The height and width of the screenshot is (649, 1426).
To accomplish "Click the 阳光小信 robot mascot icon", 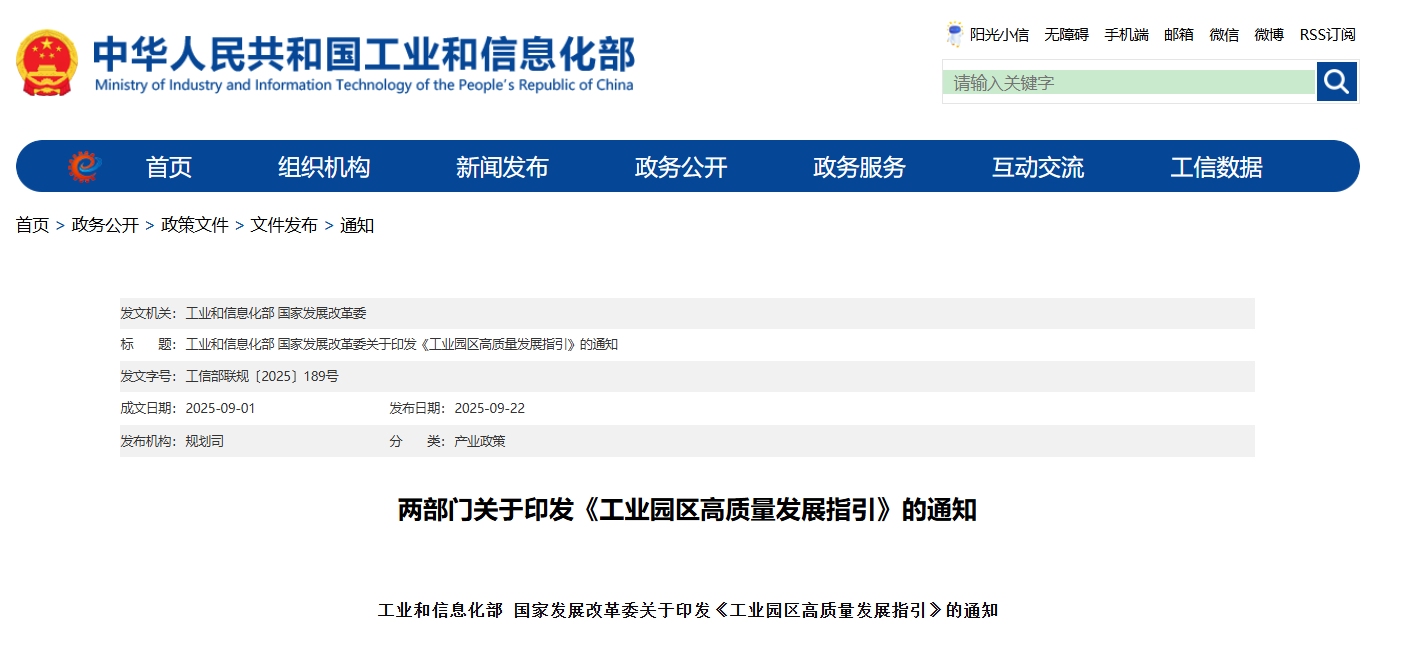I will point(954,35).
